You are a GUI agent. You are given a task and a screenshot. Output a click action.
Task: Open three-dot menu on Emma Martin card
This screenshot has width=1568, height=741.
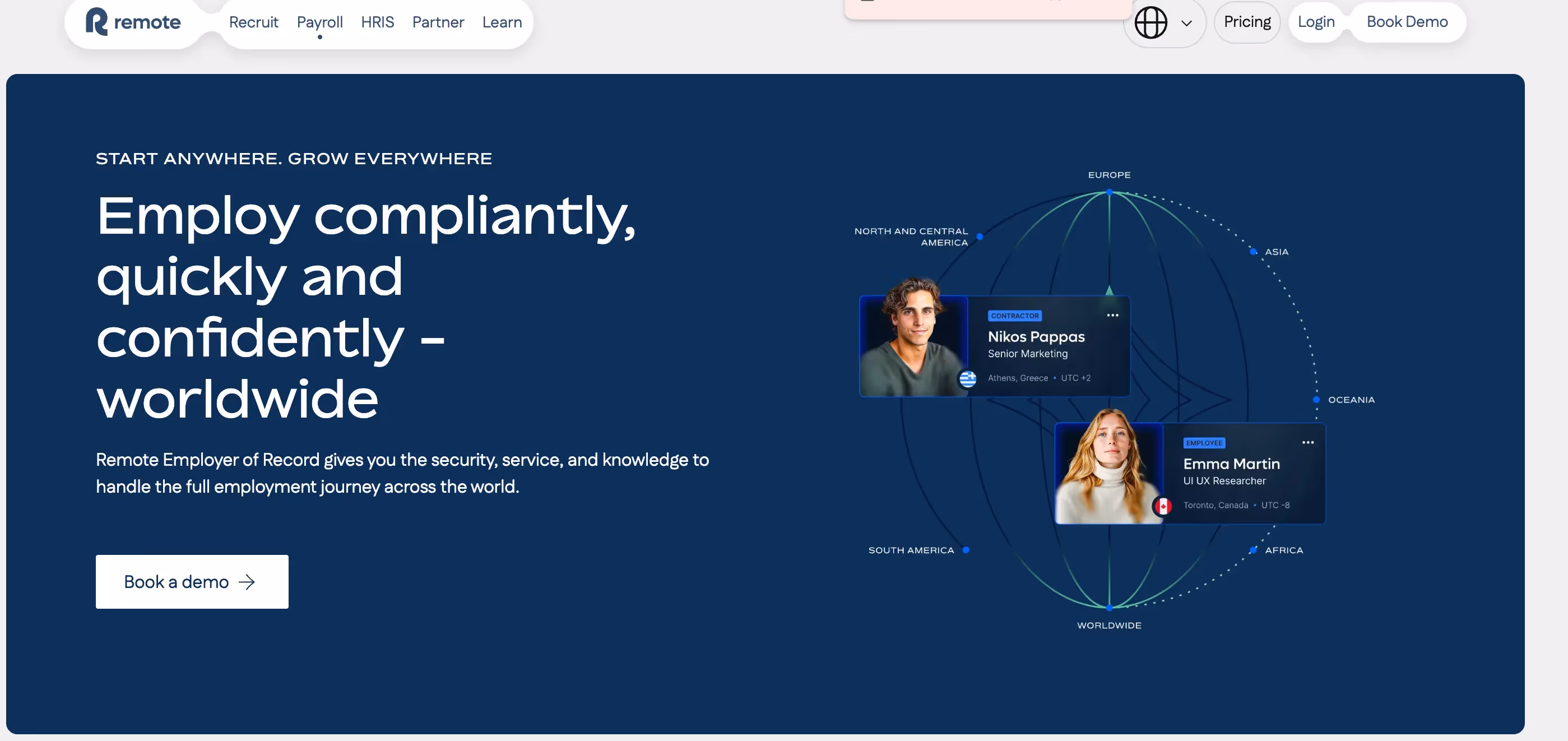coord(1307,443)
